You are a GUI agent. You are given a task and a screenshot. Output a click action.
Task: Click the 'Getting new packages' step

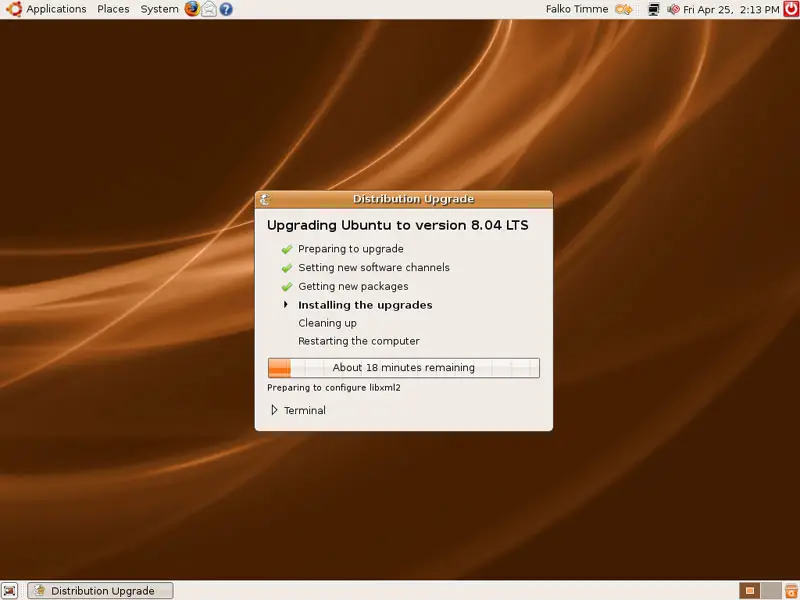(x=353, y=287)
